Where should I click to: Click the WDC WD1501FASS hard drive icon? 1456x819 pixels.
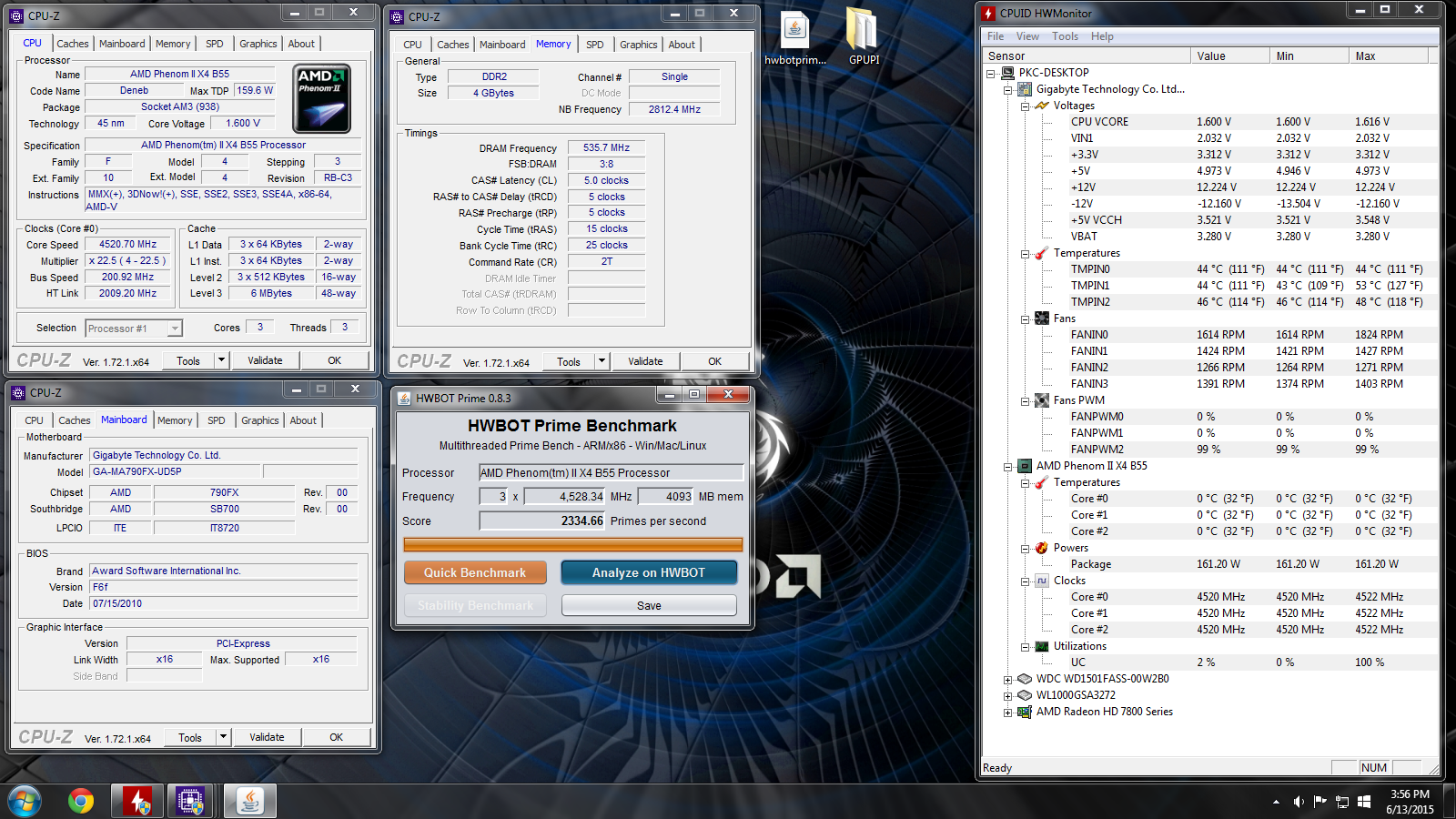[1025, 679]
